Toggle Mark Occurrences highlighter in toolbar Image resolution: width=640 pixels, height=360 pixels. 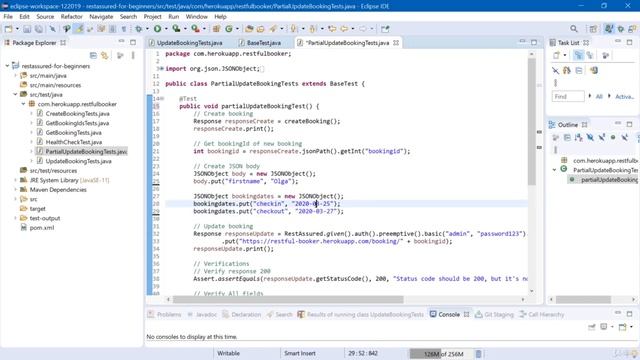79,29
